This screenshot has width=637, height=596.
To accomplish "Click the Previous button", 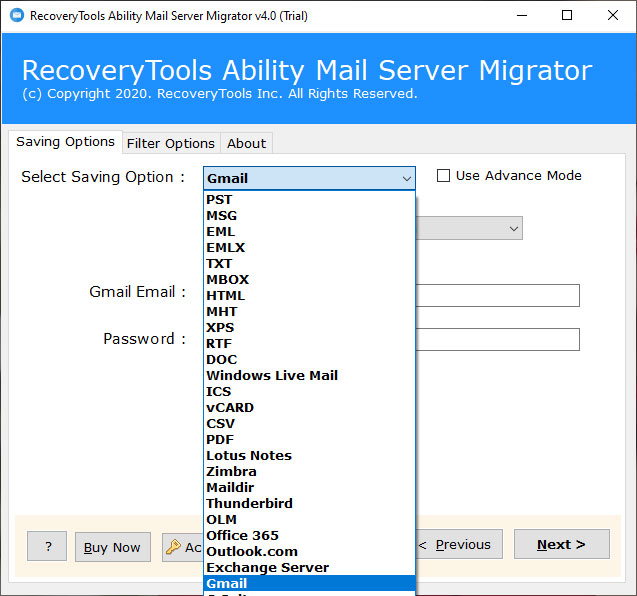I will [459, 544].
